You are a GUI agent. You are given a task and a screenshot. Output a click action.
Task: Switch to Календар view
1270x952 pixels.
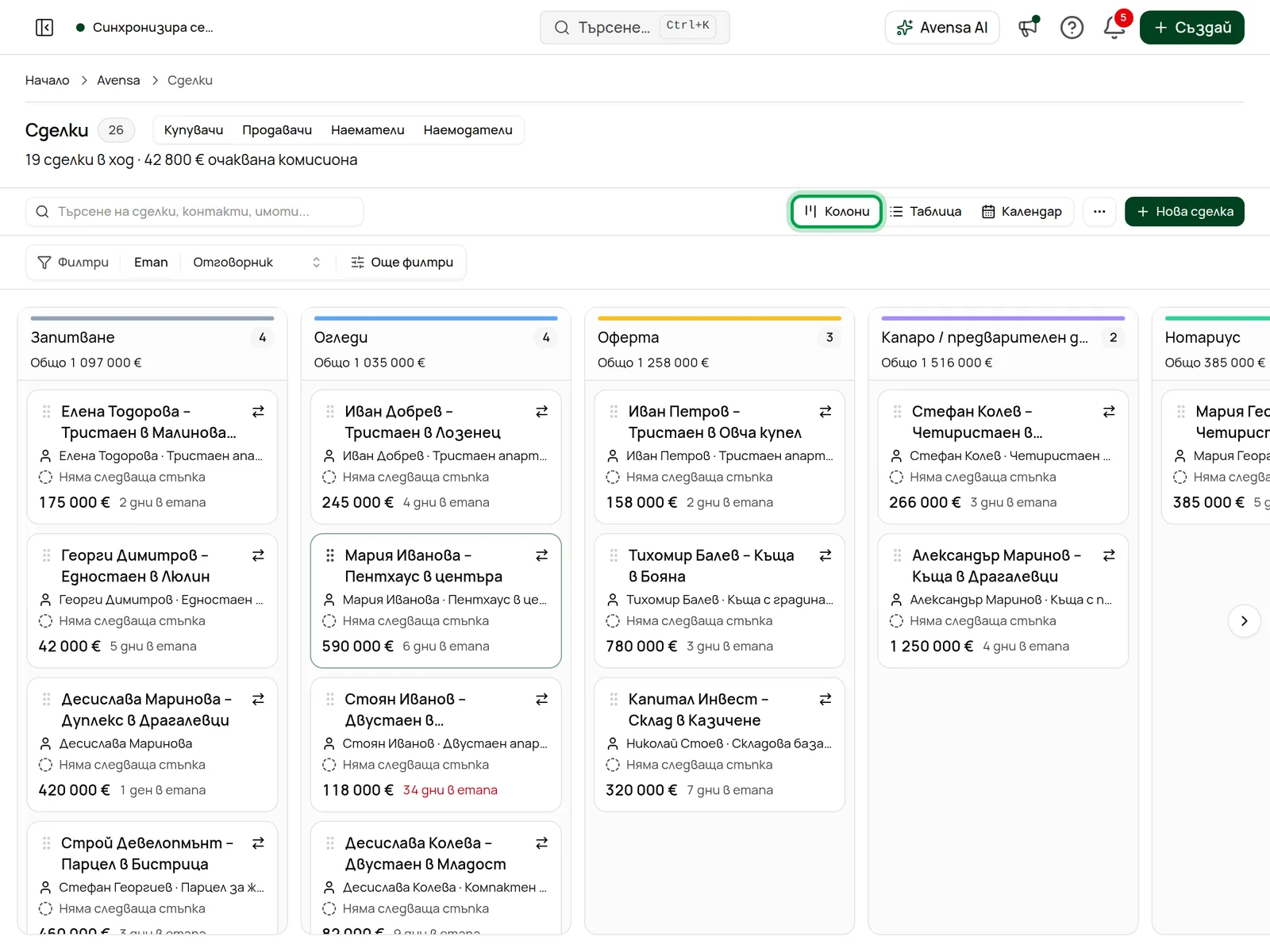point(1022,212)
